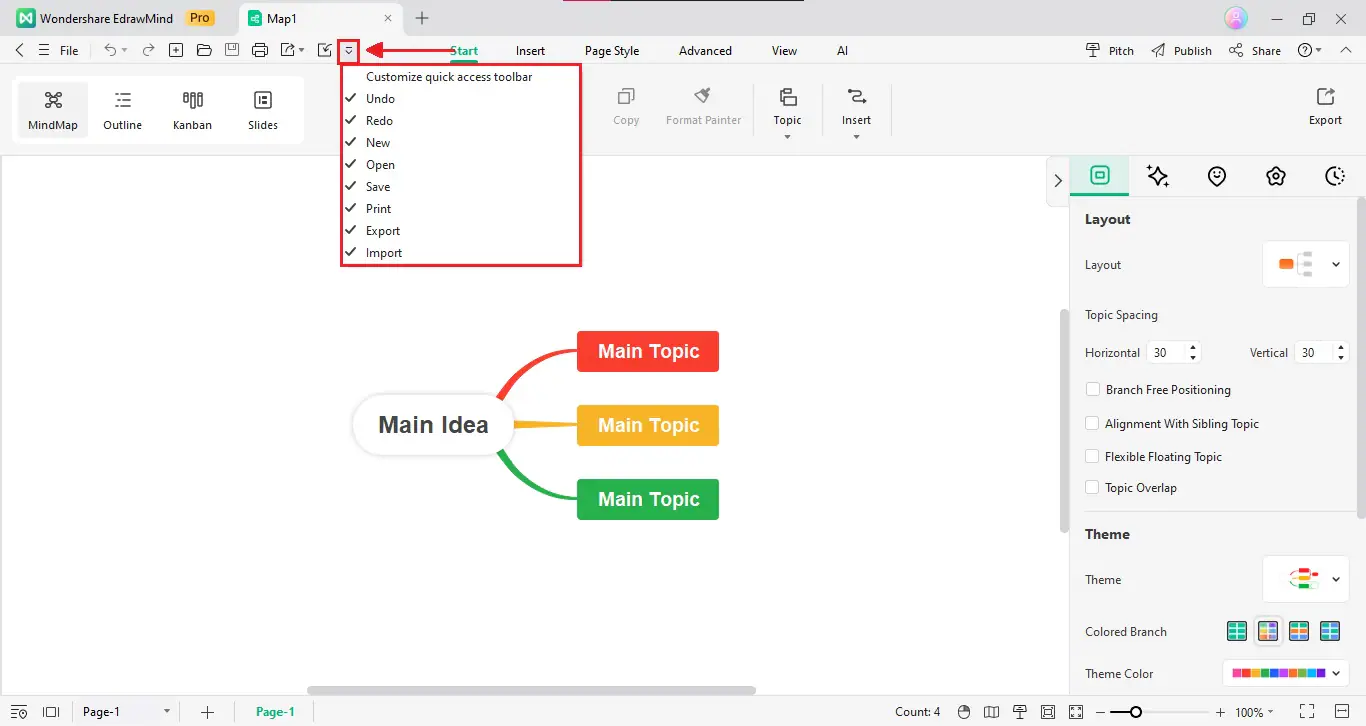1366x726 pixels.
Task: Select the green Page-1 tab at bottom
Action: click(275, 712)
